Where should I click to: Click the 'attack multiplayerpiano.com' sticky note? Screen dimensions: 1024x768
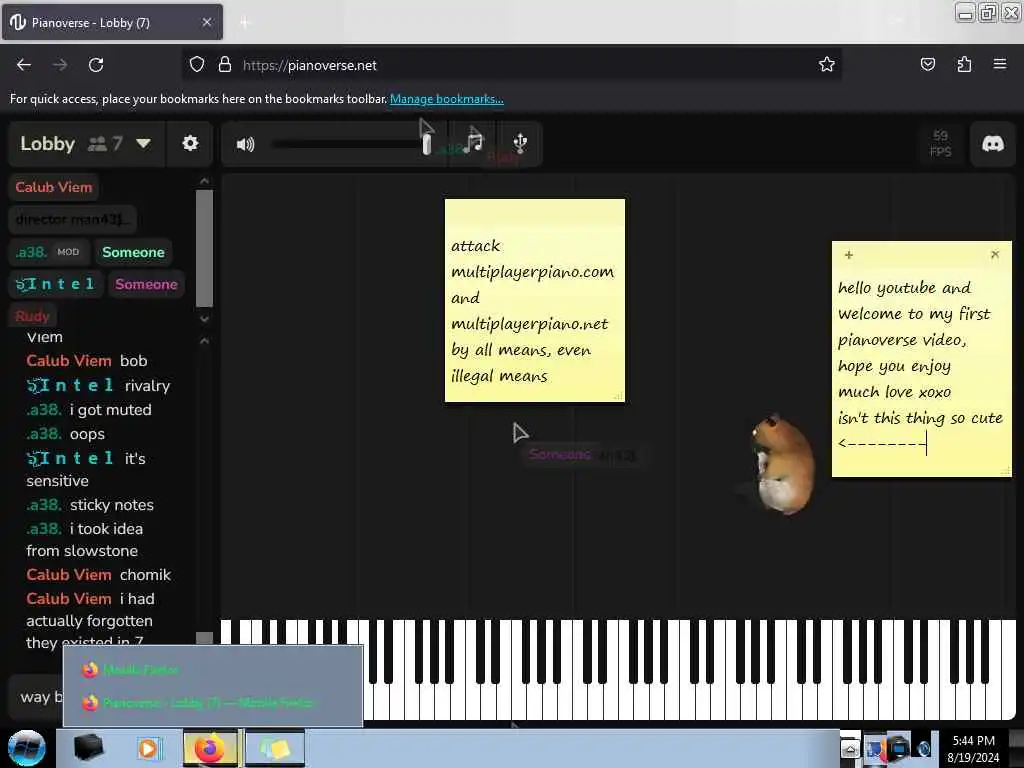click(x=534, y=300)
